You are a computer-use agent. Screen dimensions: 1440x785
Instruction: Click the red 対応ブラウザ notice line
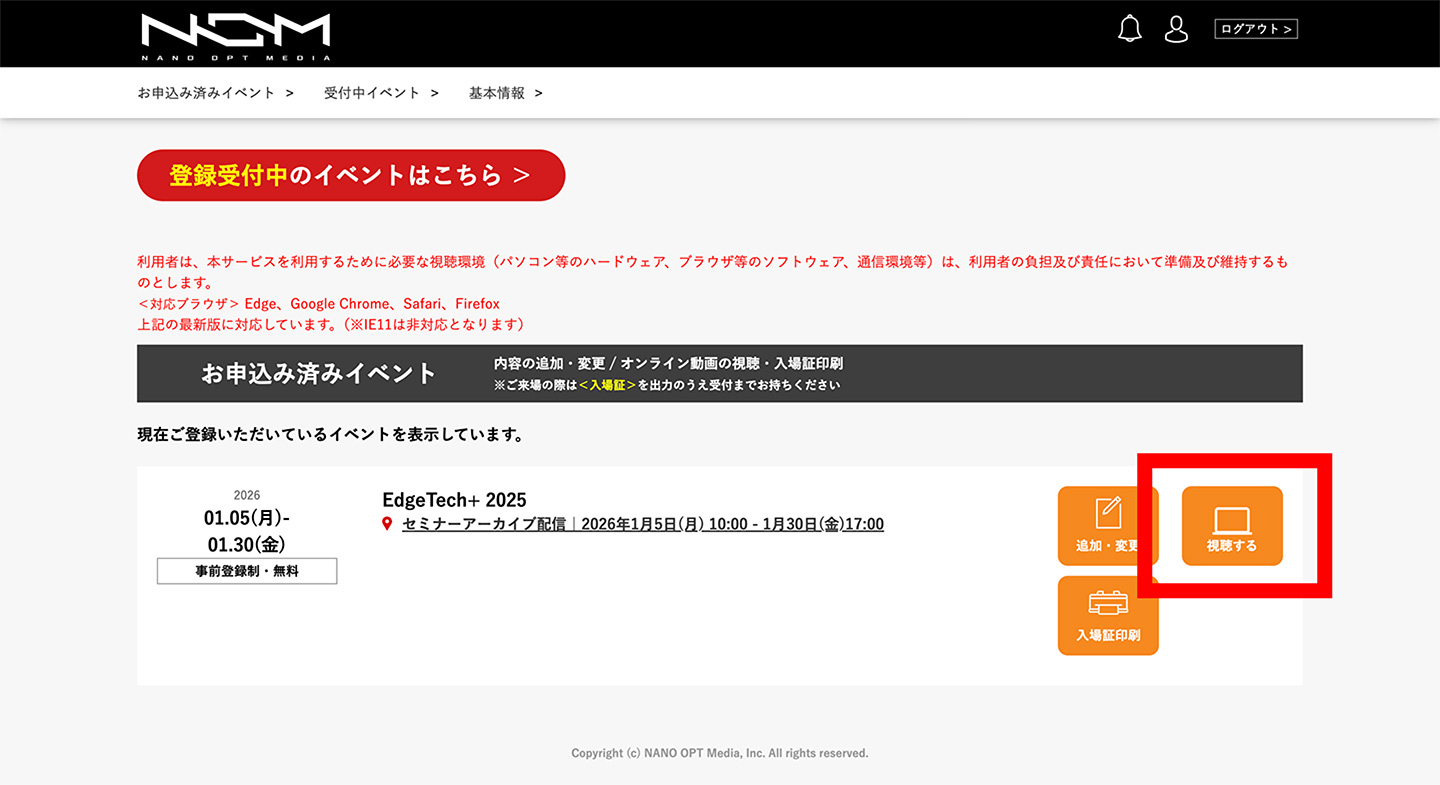pos(318,303)
